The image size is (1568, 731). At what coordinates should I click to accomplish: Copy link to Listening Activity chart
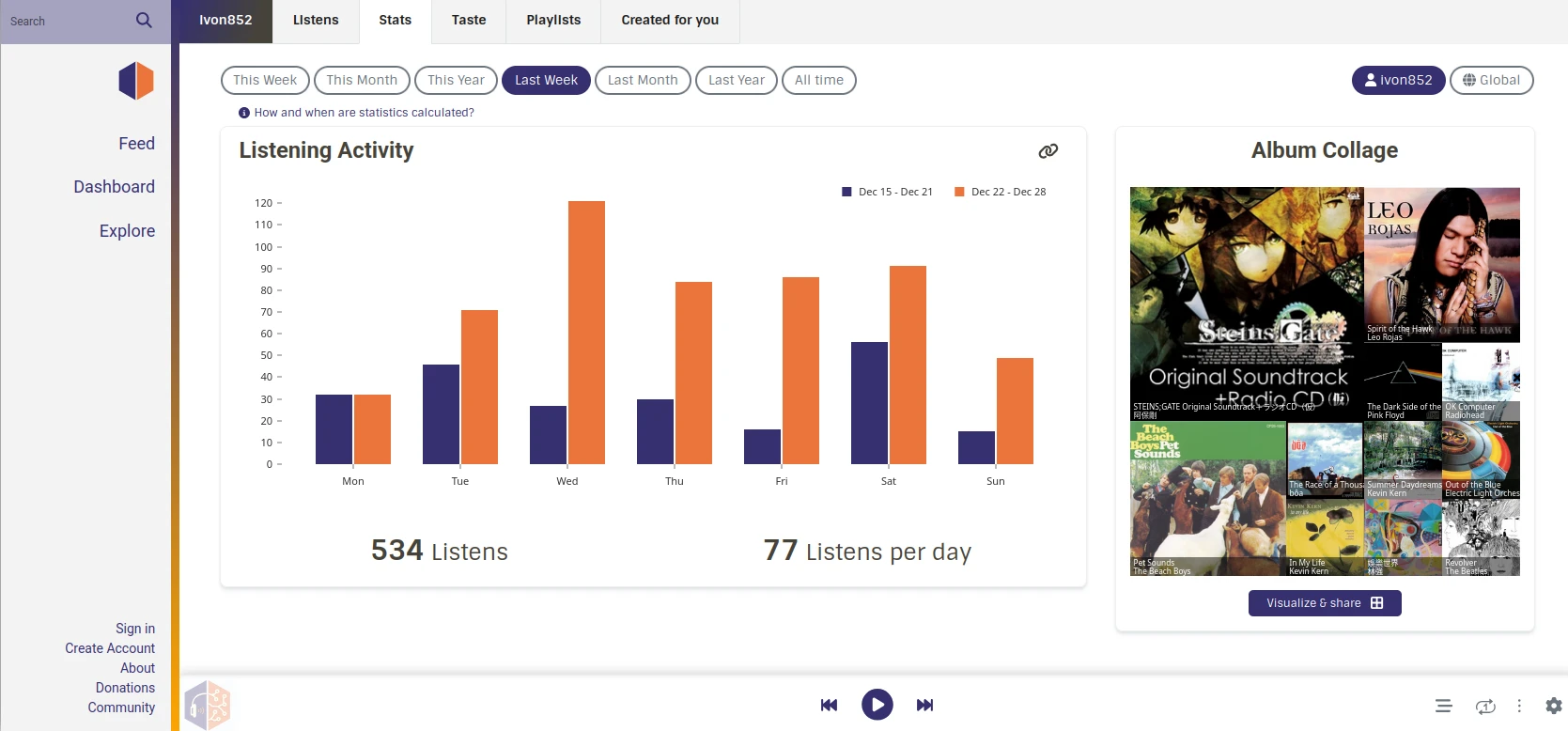pos(1048,151)
